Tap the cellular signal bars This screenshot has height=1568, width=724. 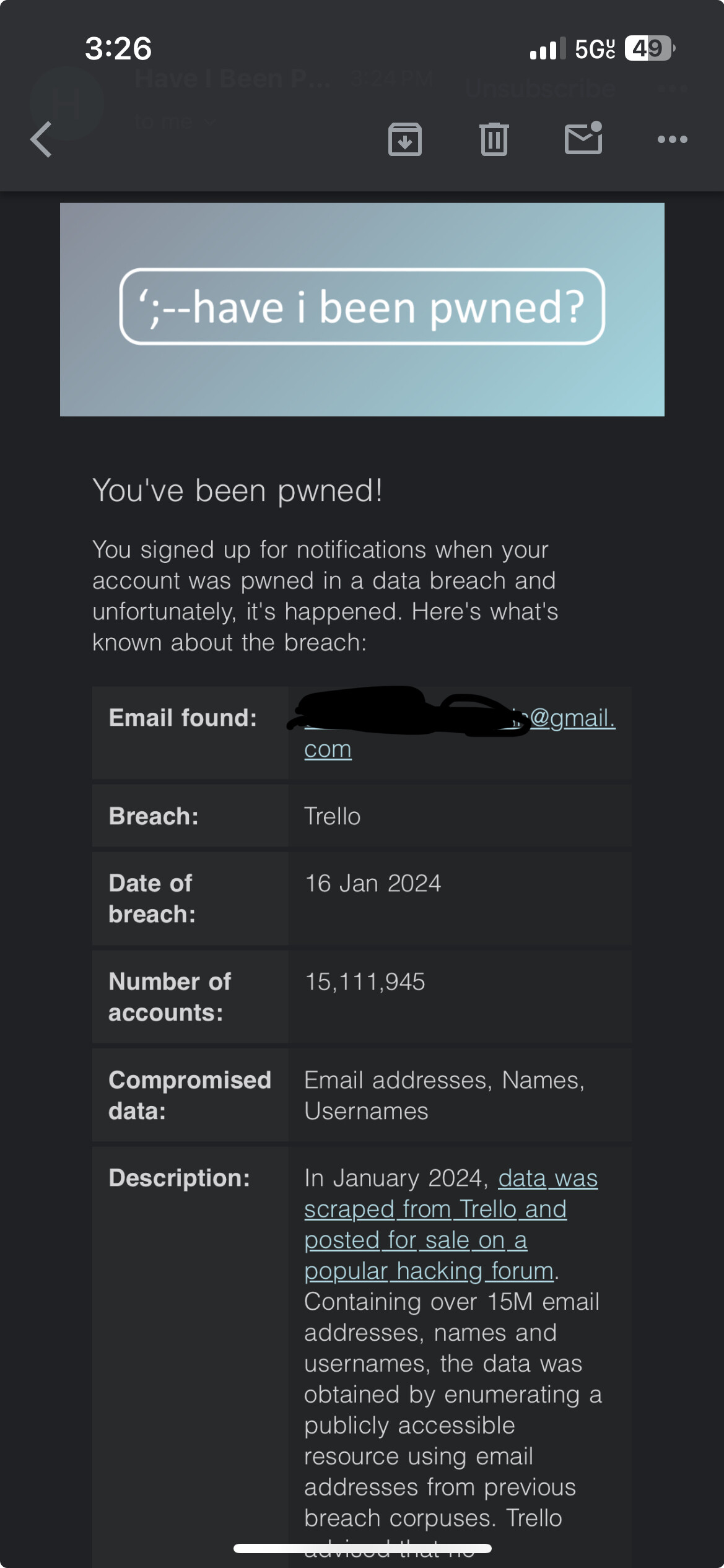(x=547, y=48)
